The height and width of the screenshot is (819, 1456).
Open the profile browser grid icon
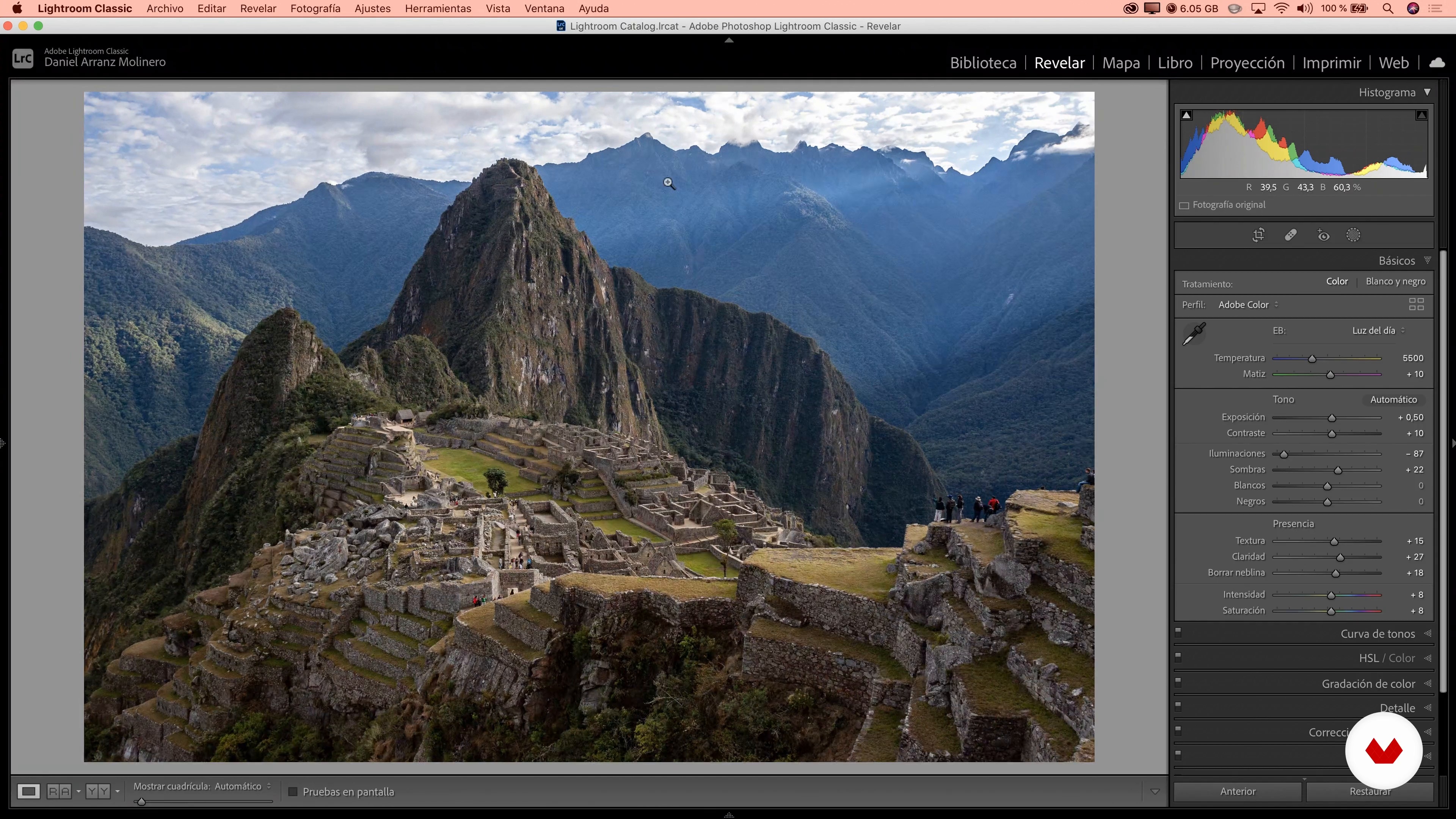point(1416,304)
